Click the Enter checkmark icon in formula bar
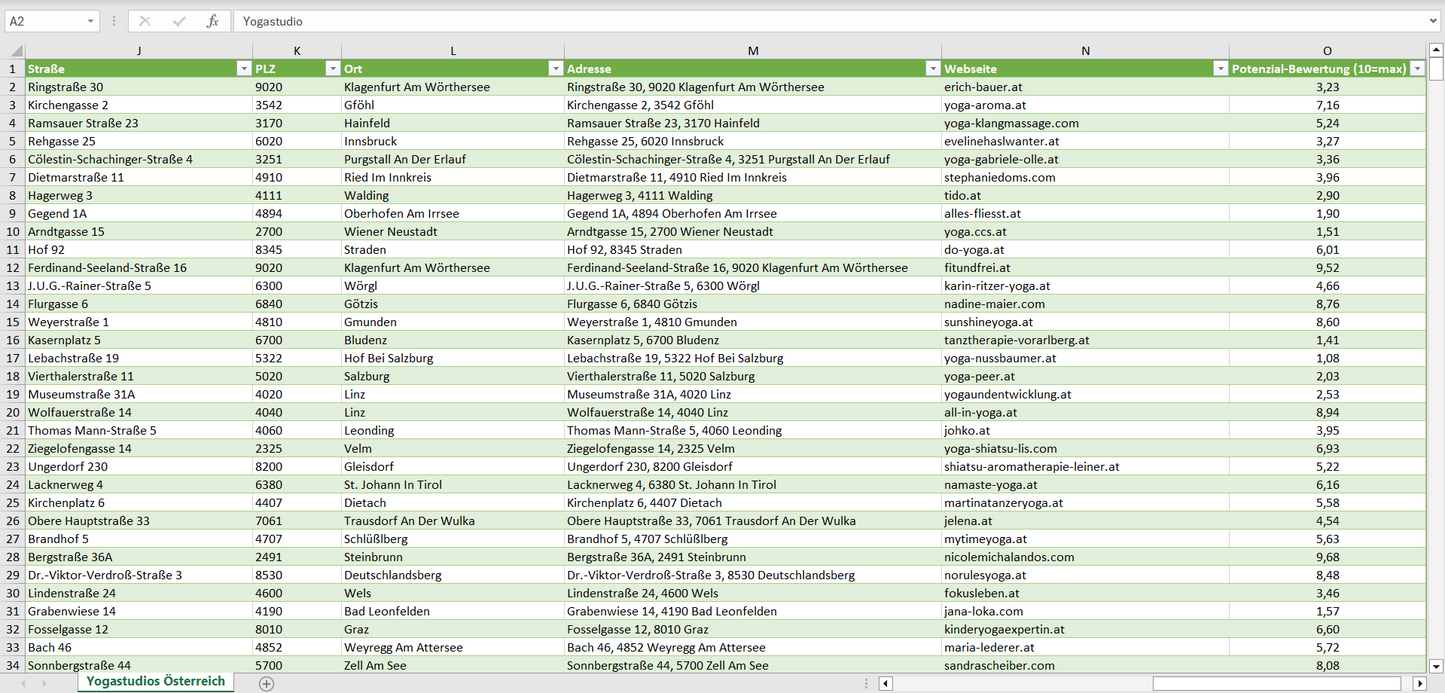1445x693 pixels. point(179,21)
